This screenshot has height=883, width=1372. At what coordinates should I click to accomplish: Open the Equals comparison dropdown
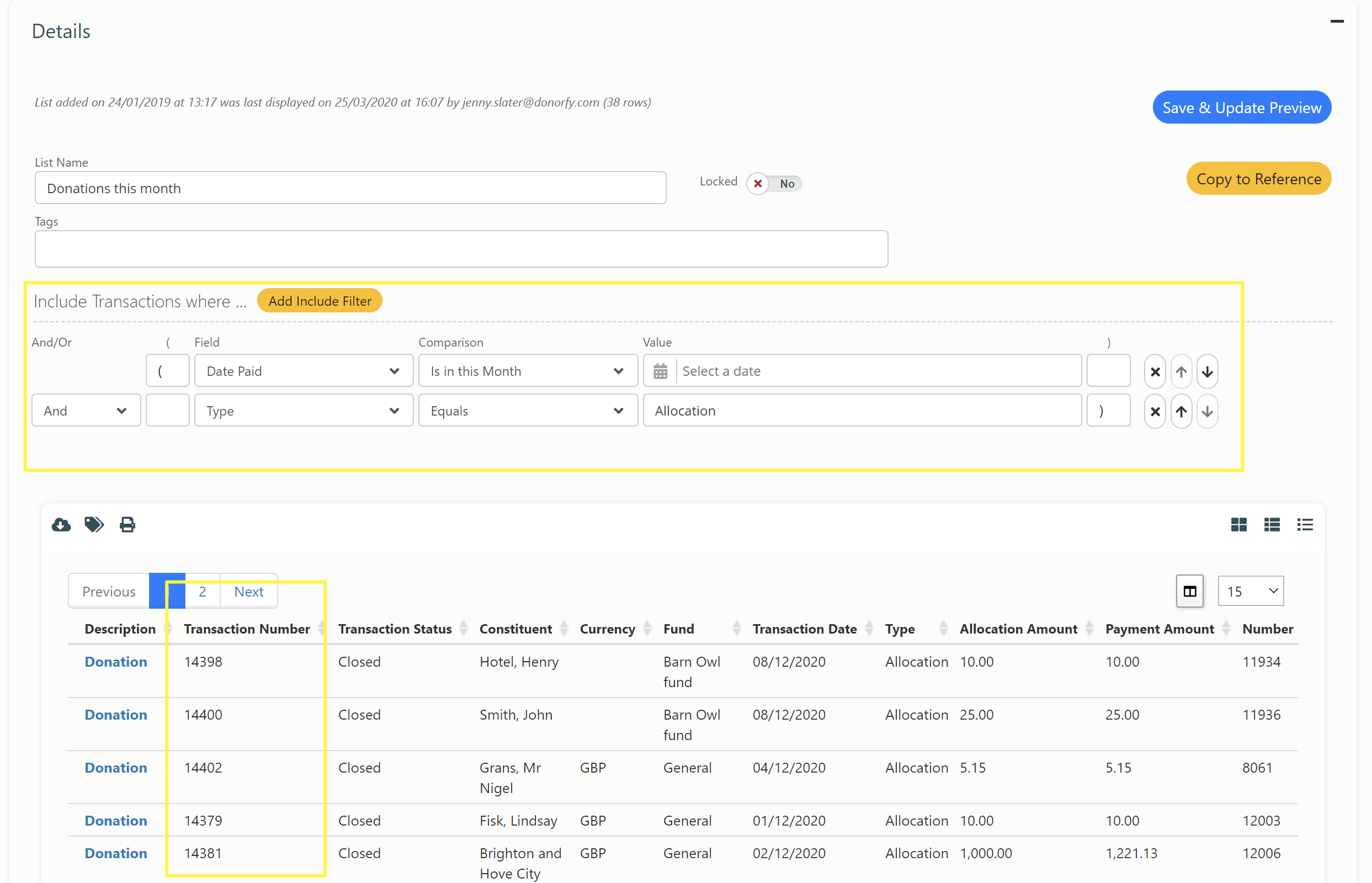(x=528, y=411)
